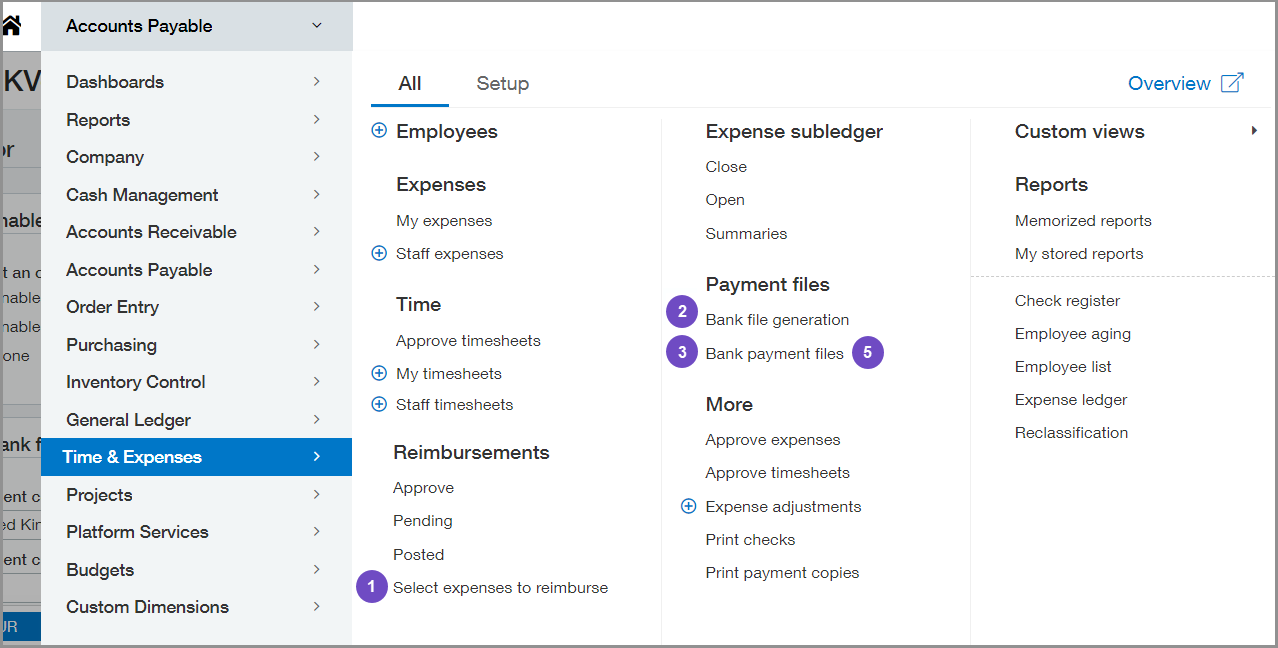The height and width of the screenshot is (648, 1278).
Task: Expand the Cash Management menu chevron
Action: click(316, 194)
